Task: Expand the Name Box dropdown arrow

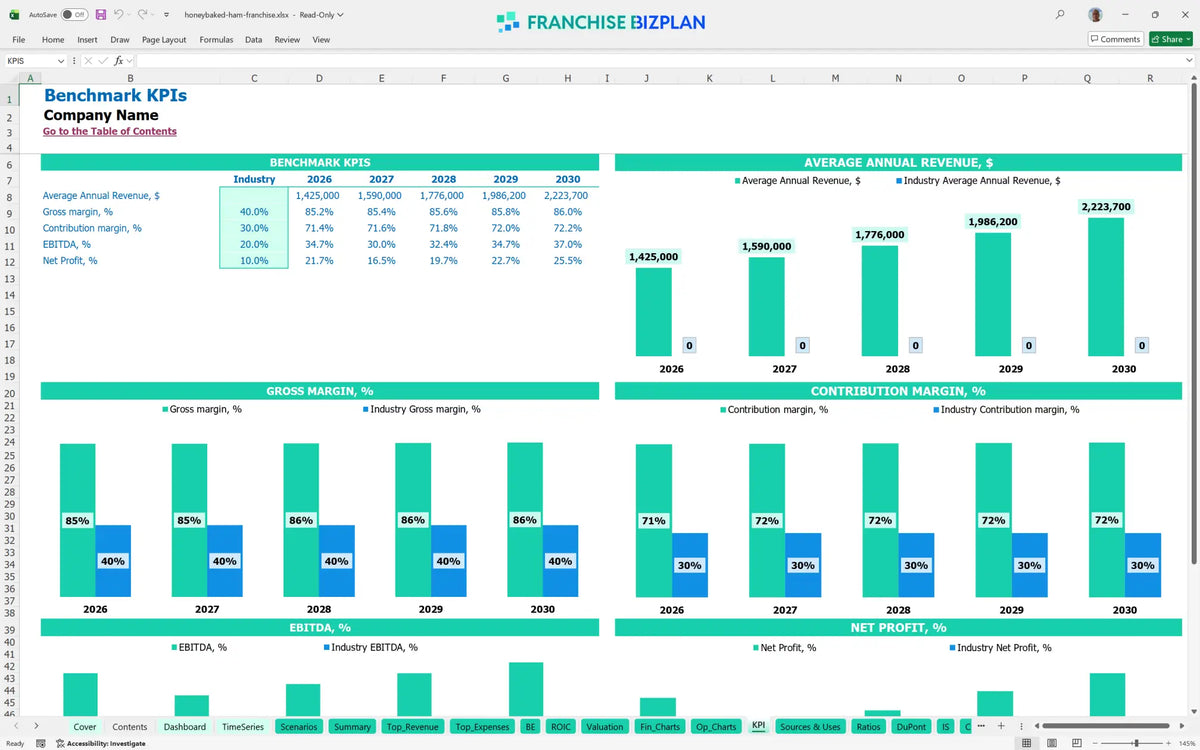Action: (x=61, y=61)
